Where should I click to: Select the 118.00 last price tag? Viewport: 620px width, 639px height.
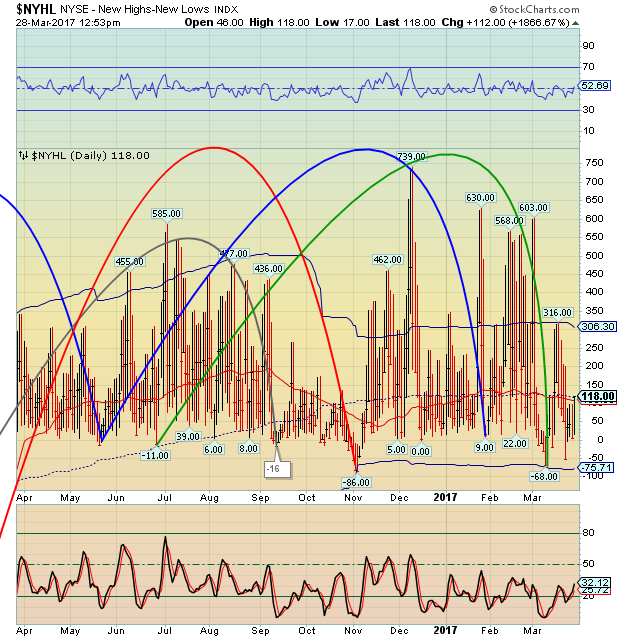pyautogui.click(x=598, y=396)
